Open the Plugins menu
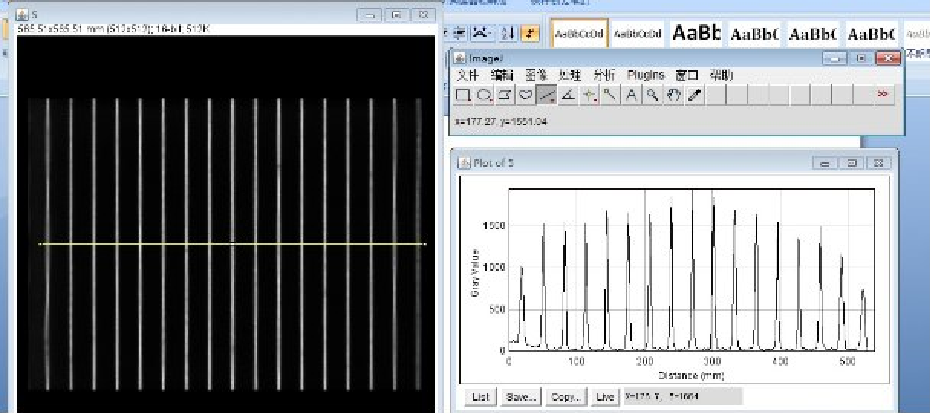The image size is (930, 413). point(646,75)
